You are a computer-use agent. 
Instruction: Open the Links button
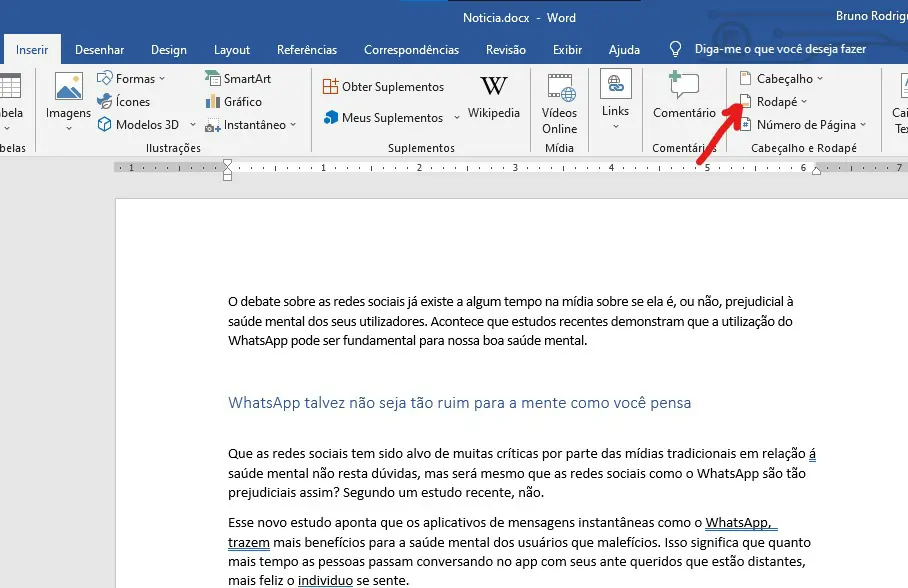coord(616,93)
